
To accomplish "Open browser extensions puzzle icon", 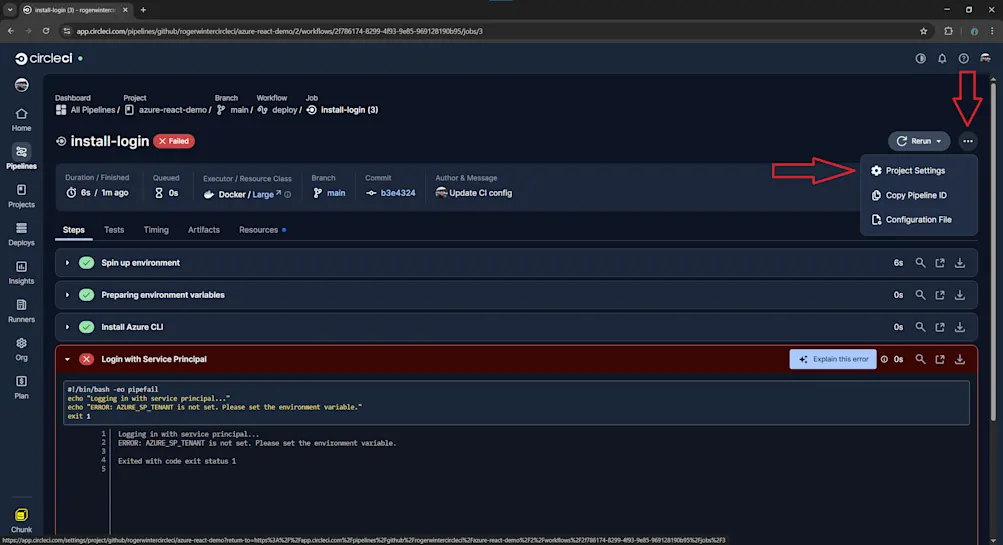I will coord(948,31).
